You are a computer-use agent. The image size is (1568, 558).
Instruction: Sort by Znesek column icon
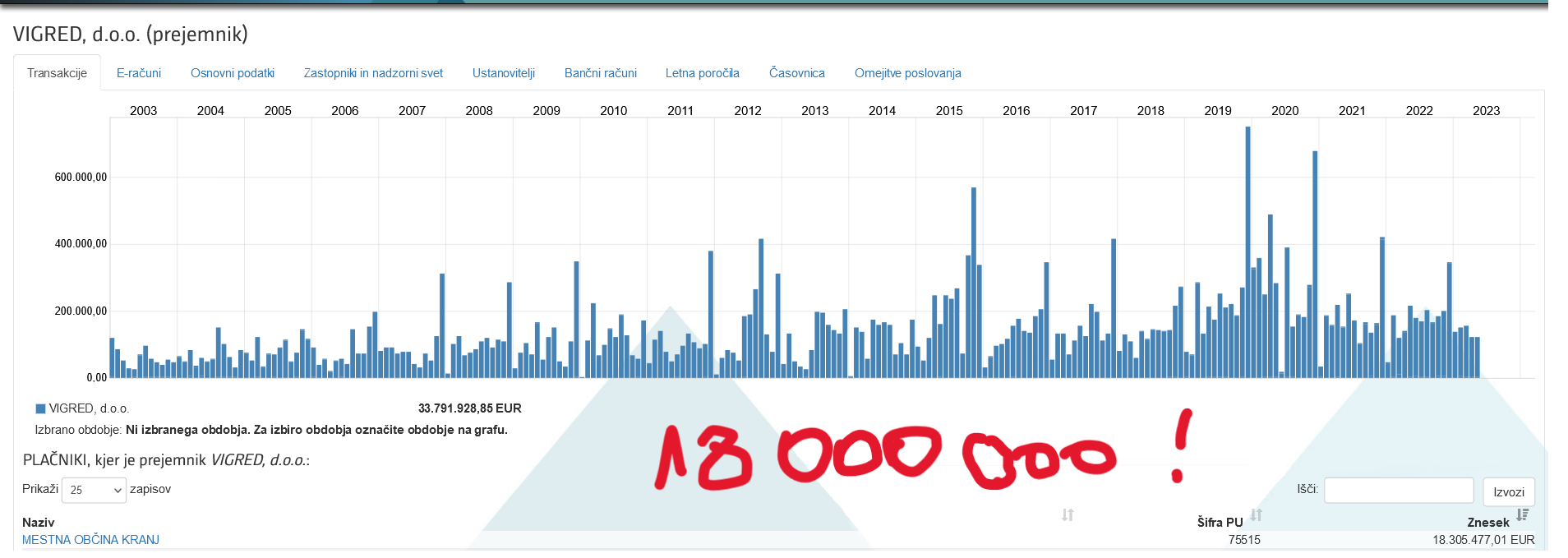pos(1522,515)
